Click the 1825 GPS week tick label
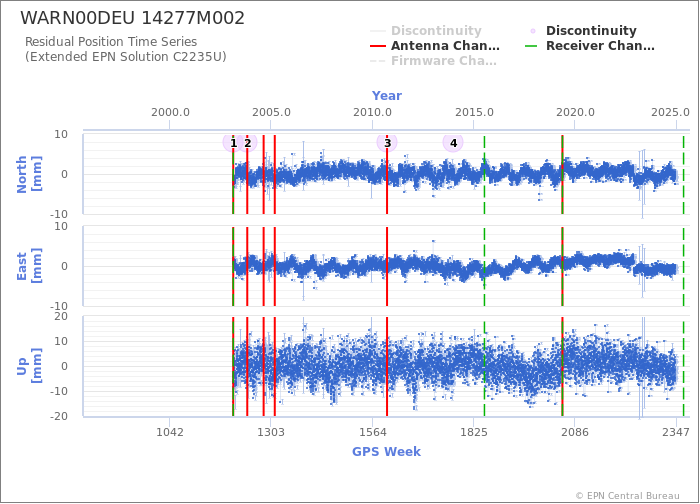The image size is (700, 504). (x=474, y=432)
